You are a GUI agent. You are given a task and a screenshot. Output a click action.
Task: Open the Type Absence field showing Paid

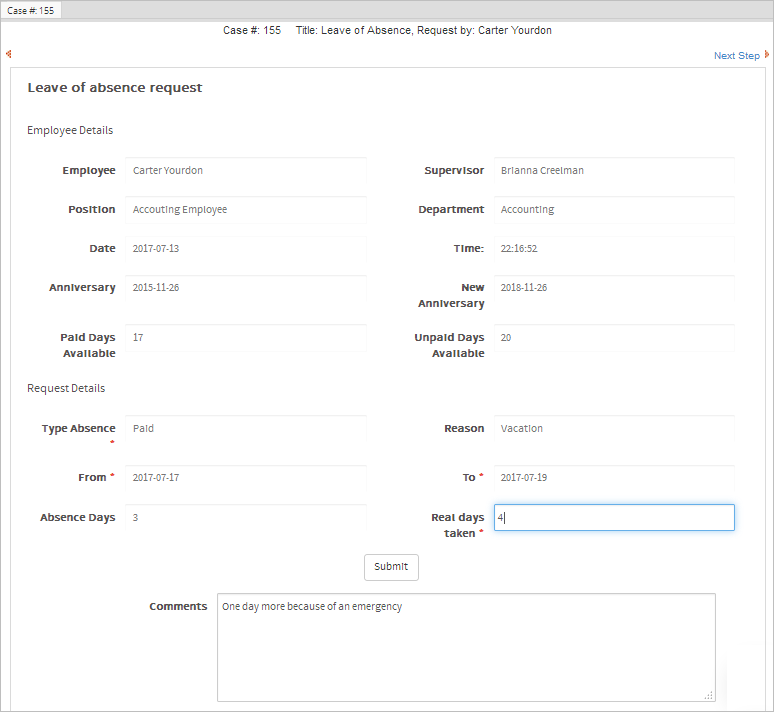point(246,429)
